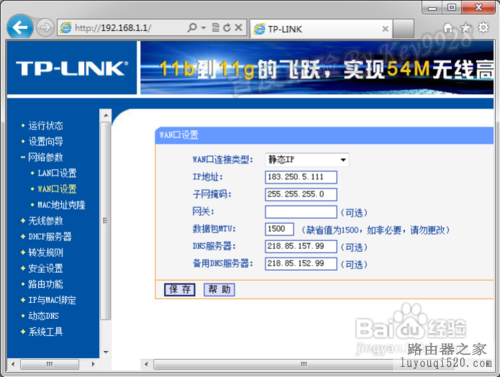Refresh the page with the reload icon
The image size is (500, 377).
pos(227,28)
